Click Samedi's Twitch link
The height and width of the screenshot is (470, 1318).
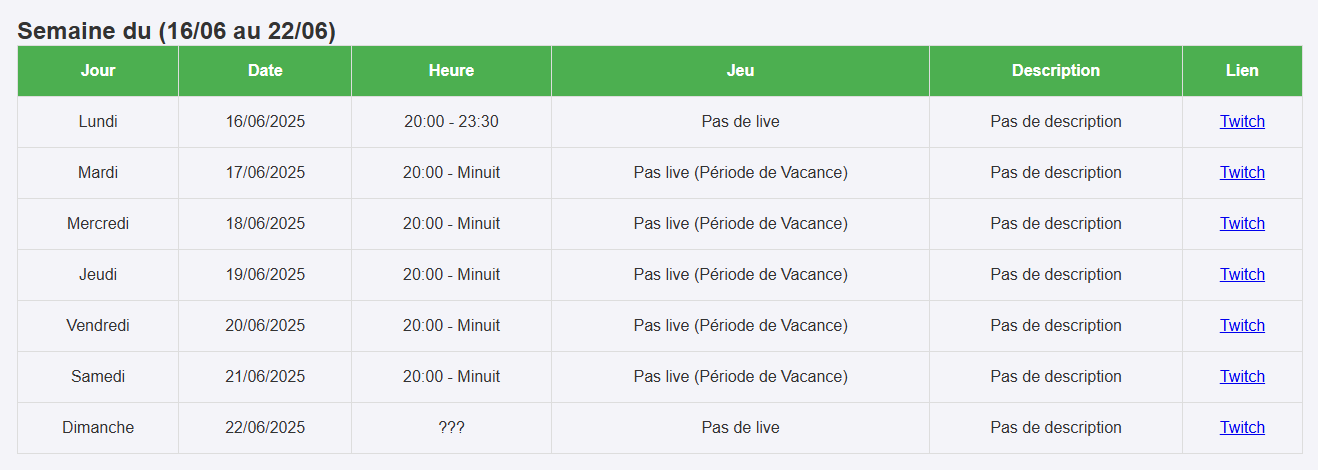[x=1241, y=377]
